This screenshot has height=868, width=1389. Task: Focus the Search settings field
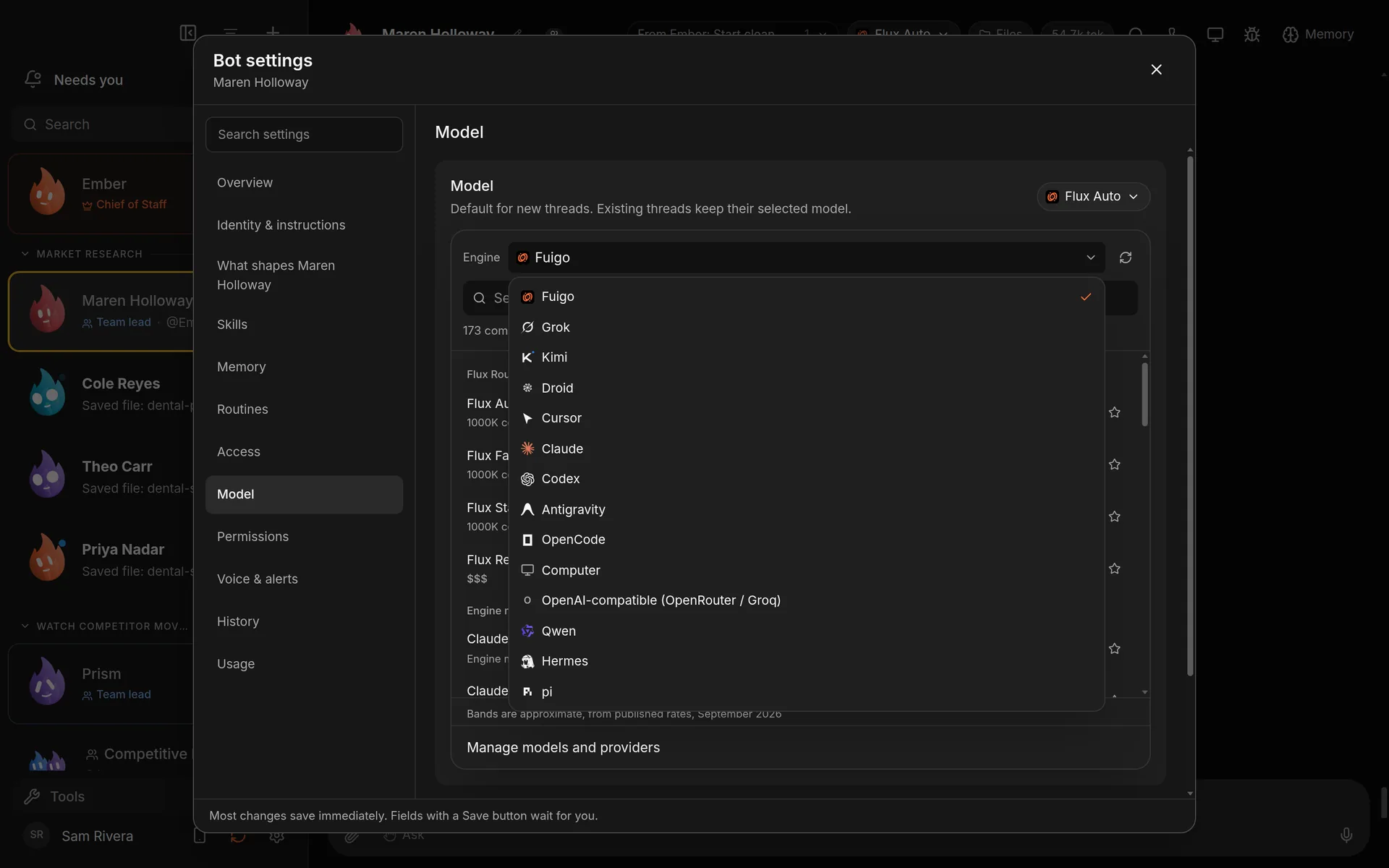(x=304, y=135)
